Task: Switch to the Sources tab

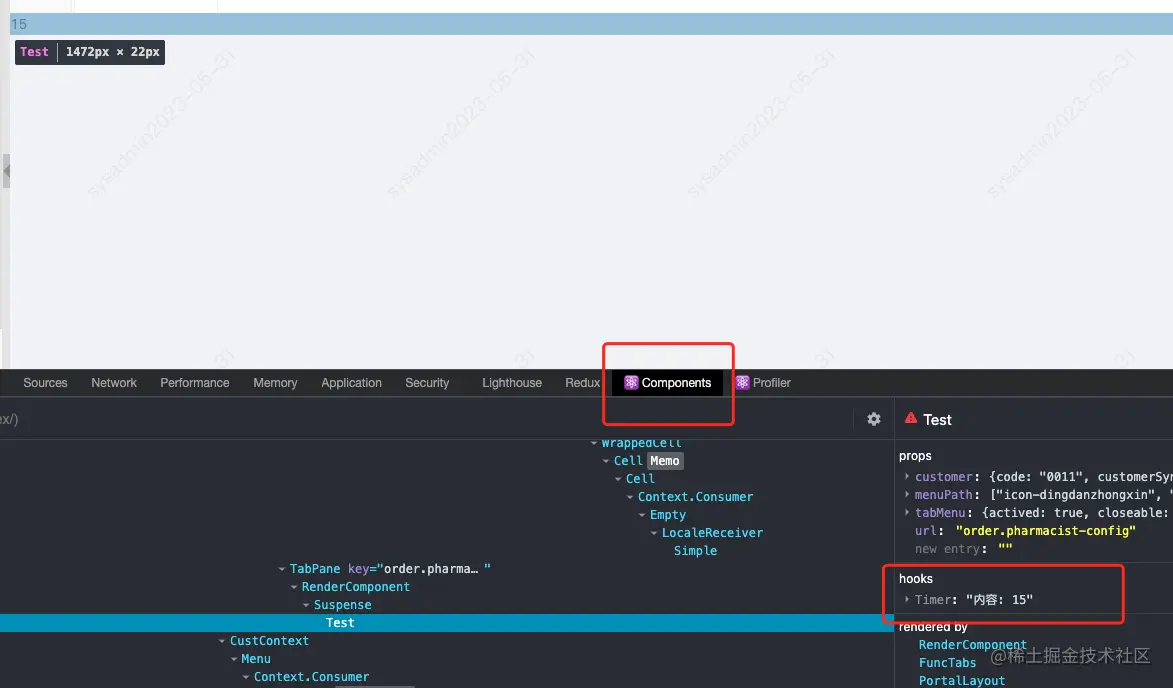Action: (45, 383)
